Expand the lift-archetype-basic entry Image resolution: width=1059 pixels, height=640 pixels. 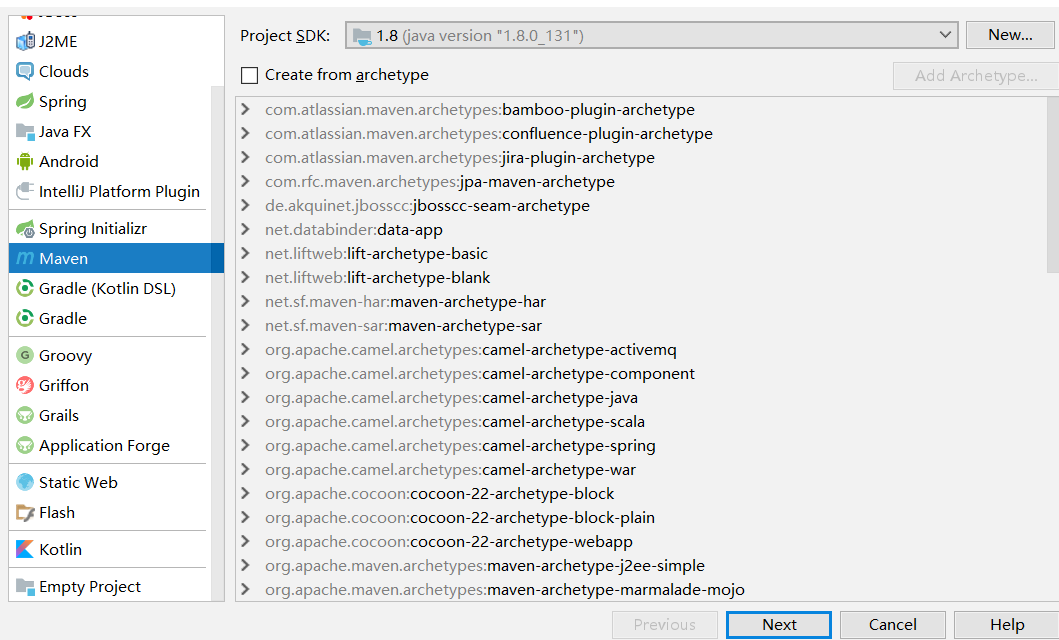click(246, 254)
